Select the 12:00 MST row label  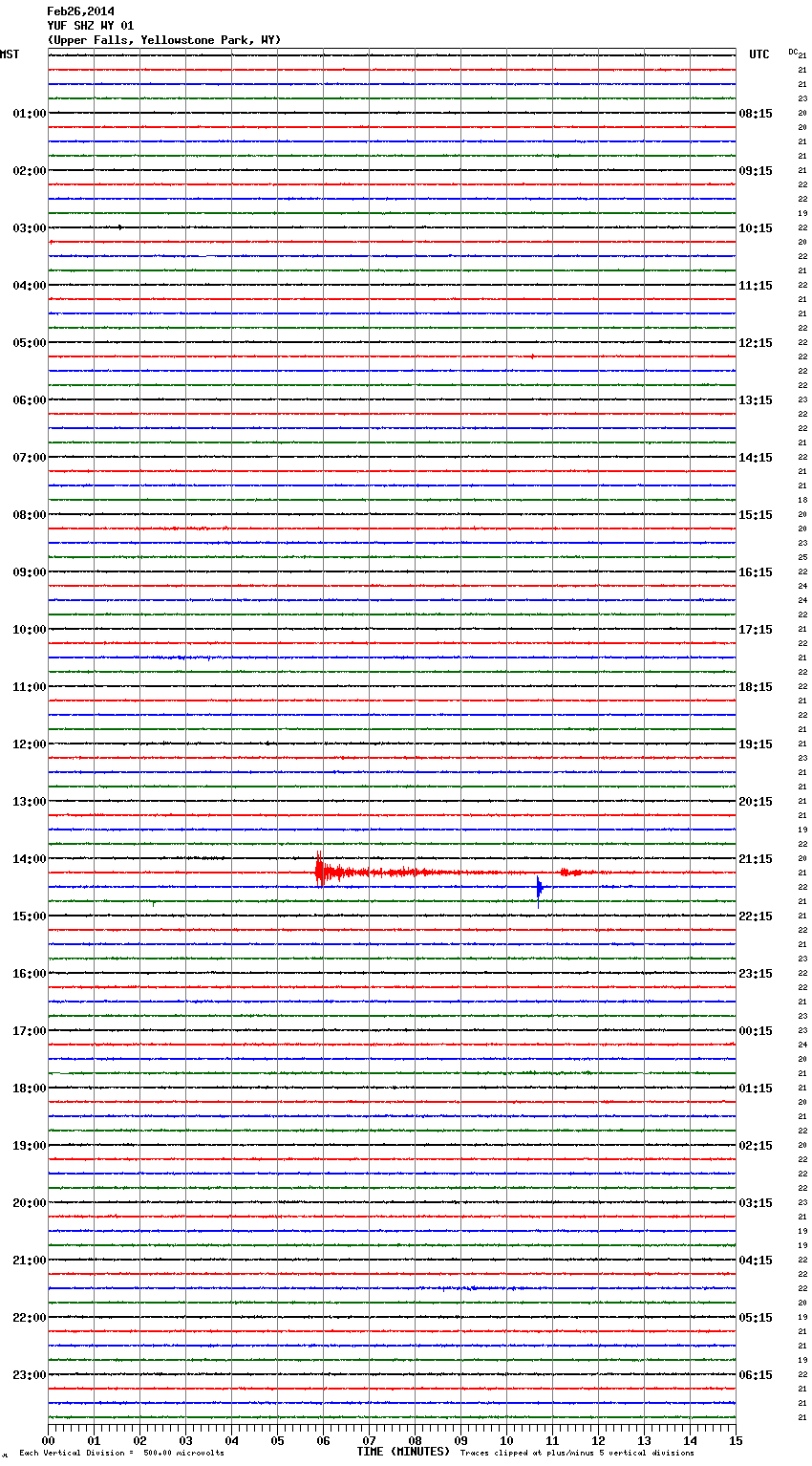[x=29, y=744]
